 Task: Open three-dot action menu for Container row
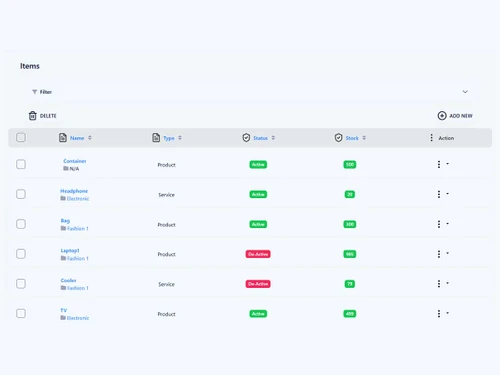[x=439, y=164]
